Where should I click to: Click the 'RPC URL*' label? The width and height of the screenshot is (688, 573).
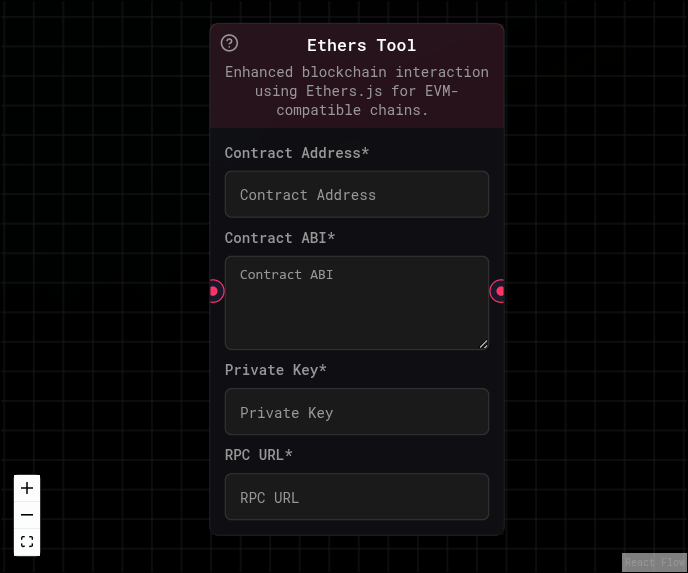pos(258,455)
